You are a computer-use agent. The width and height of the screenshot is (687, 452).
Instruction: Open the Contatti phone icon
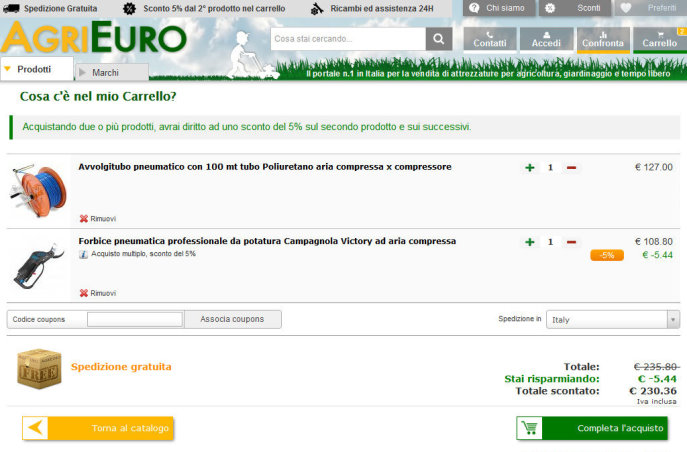pos(489,39)
